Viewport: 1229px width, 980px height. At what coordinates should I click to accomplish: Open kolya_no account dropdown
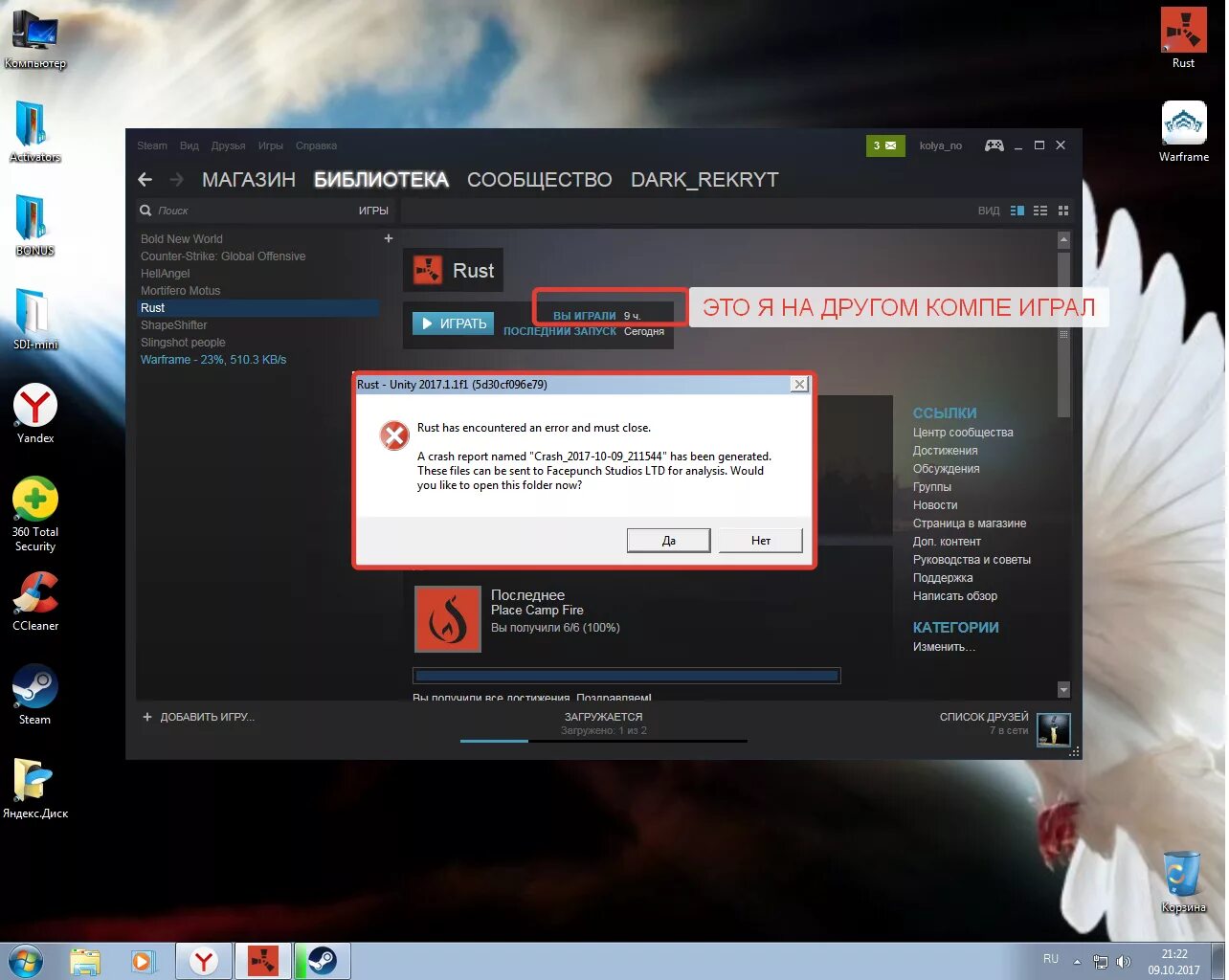click(941, 145)
